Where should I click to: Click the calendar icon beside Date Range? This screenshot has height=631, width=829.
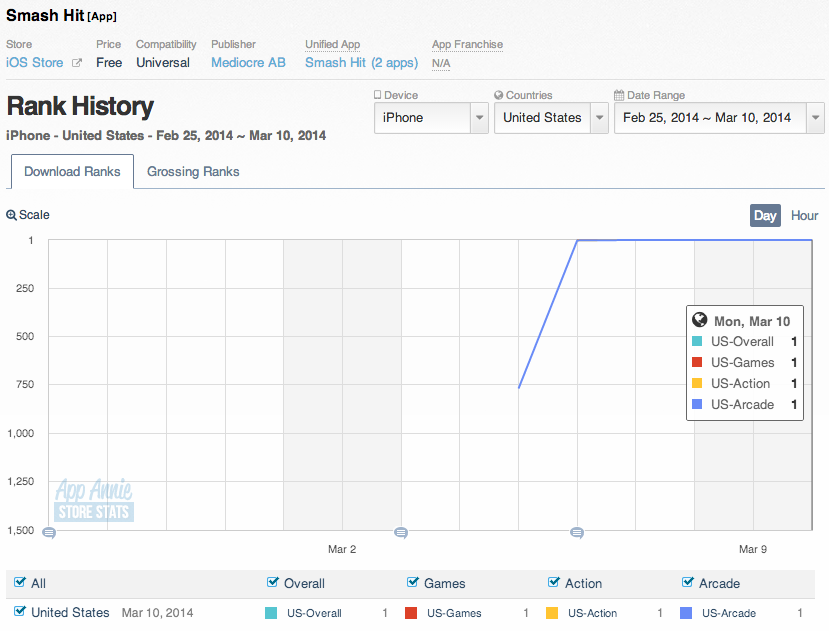(x=619, y=95)
